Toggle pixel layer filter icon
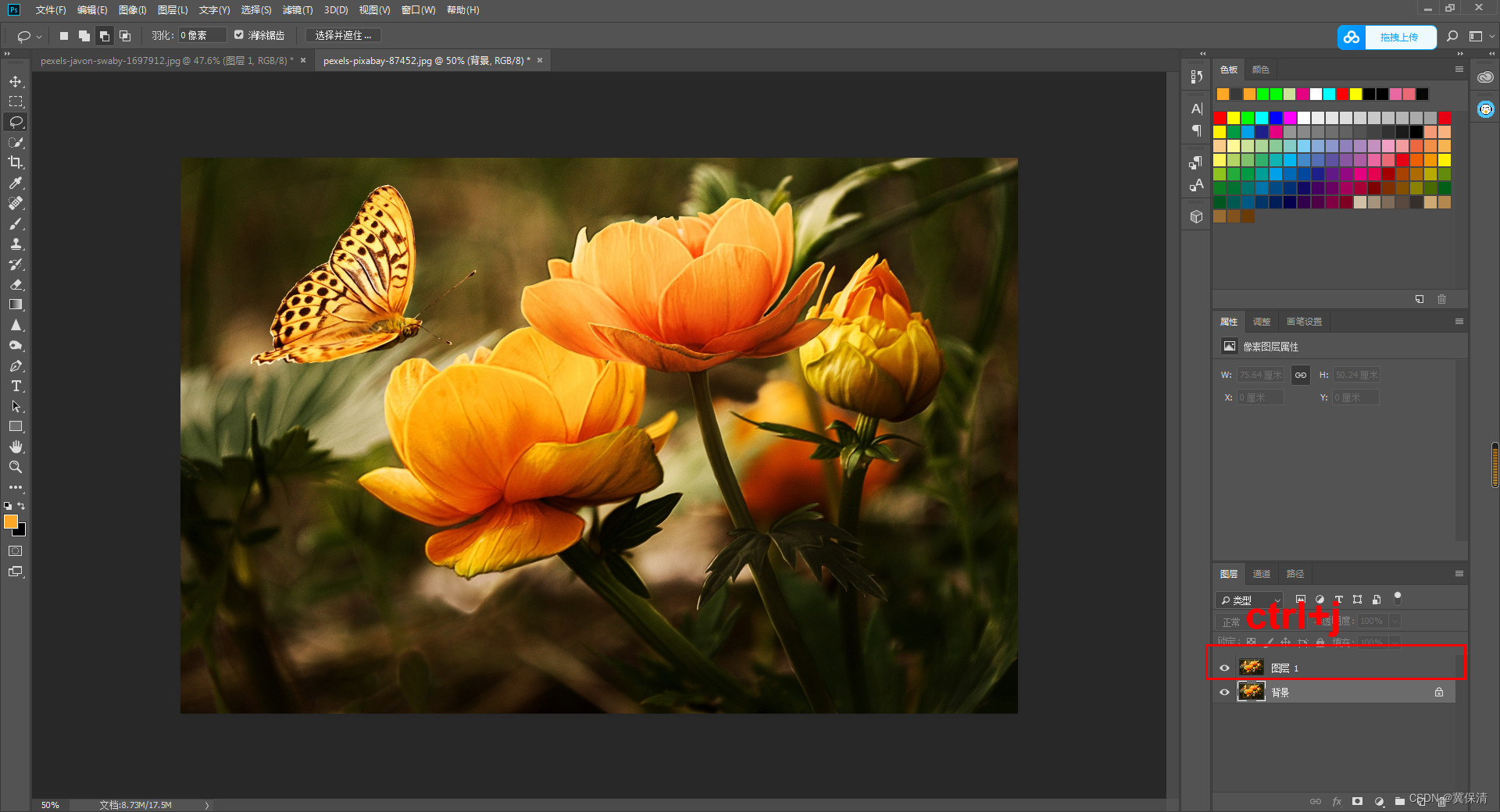 coord(1301,600)
